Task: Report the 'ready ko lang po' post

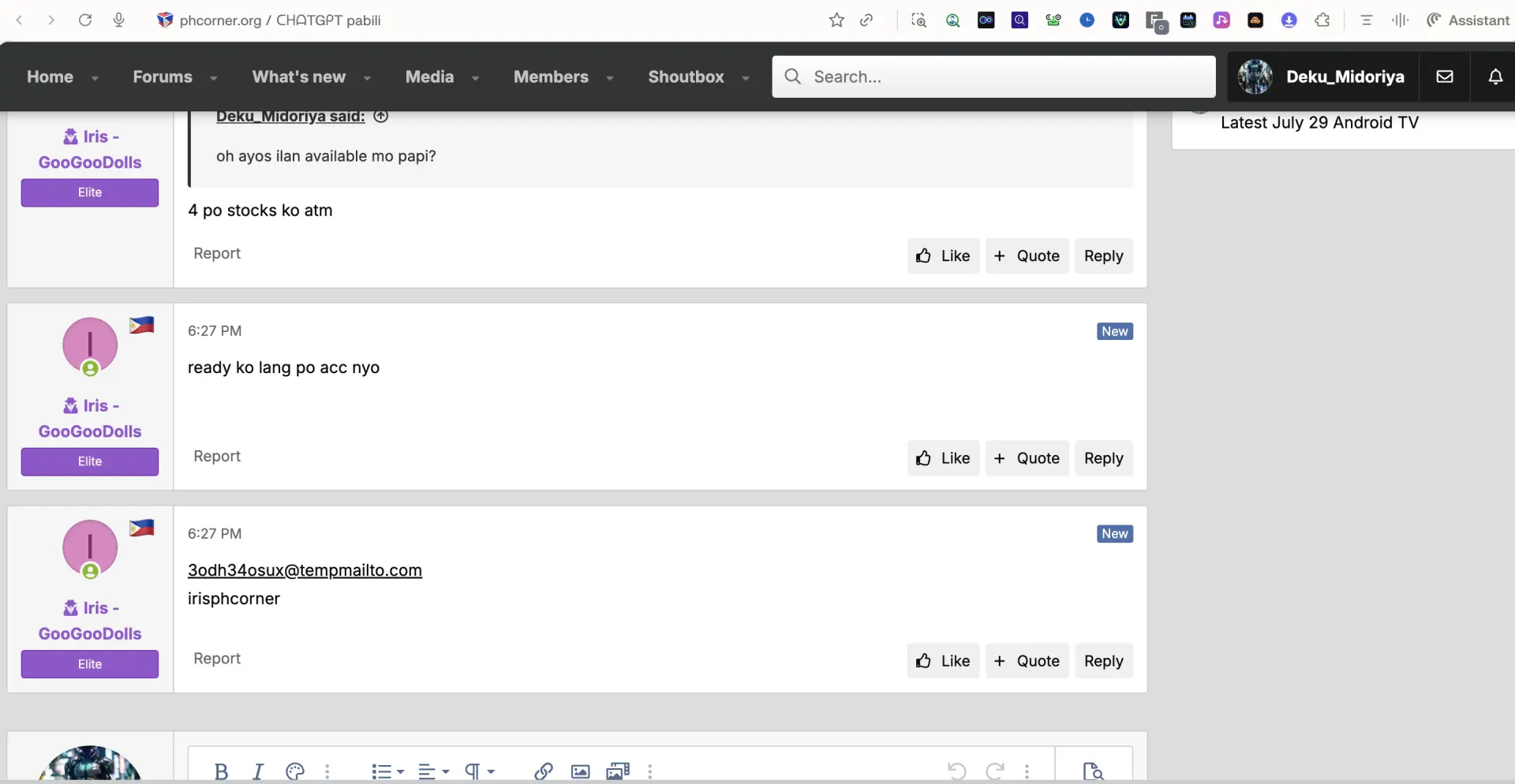Action: coord(217,456)
